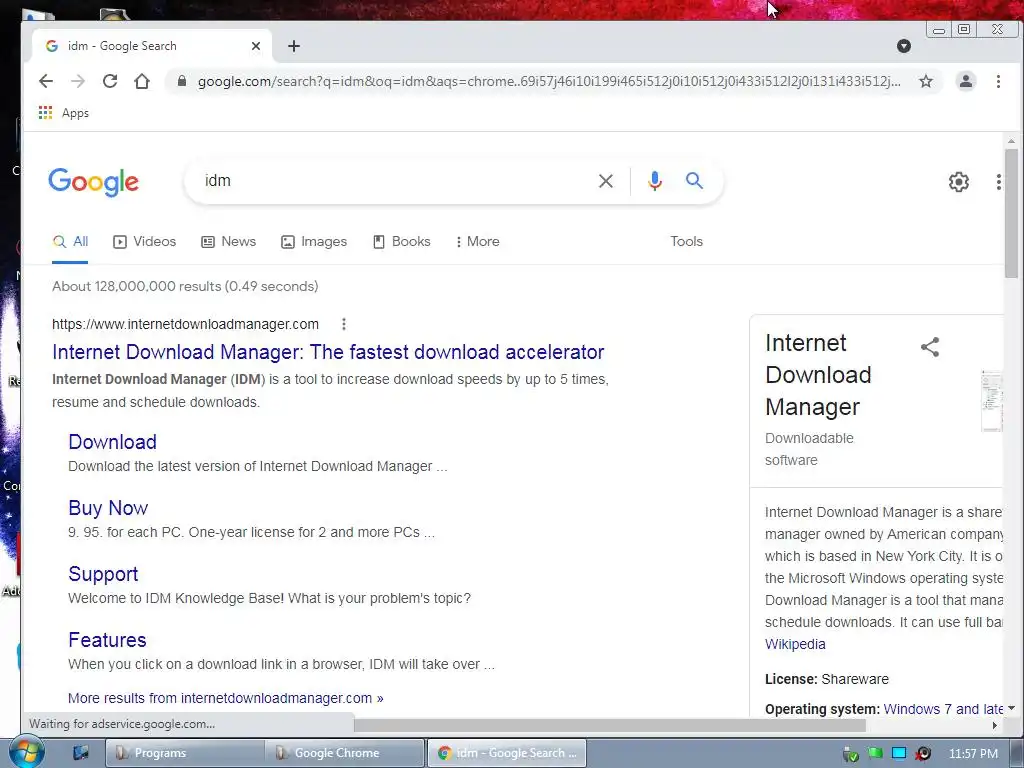
Task: Switch to the Videos results tab
Action: [x=144, y=242]
